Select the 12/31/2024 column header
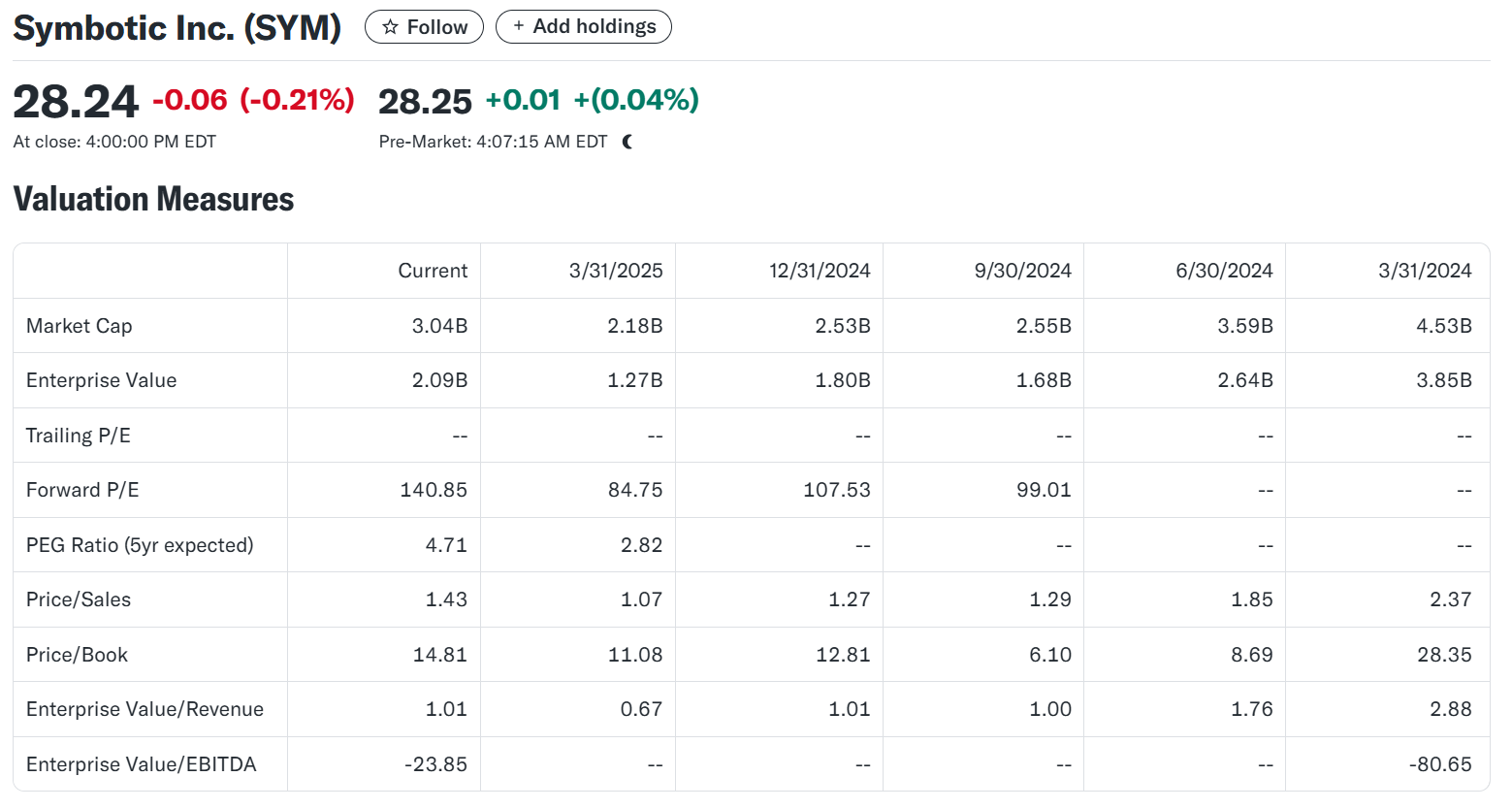The height and width of the screenshot is (809, 1512). point(820,271)
